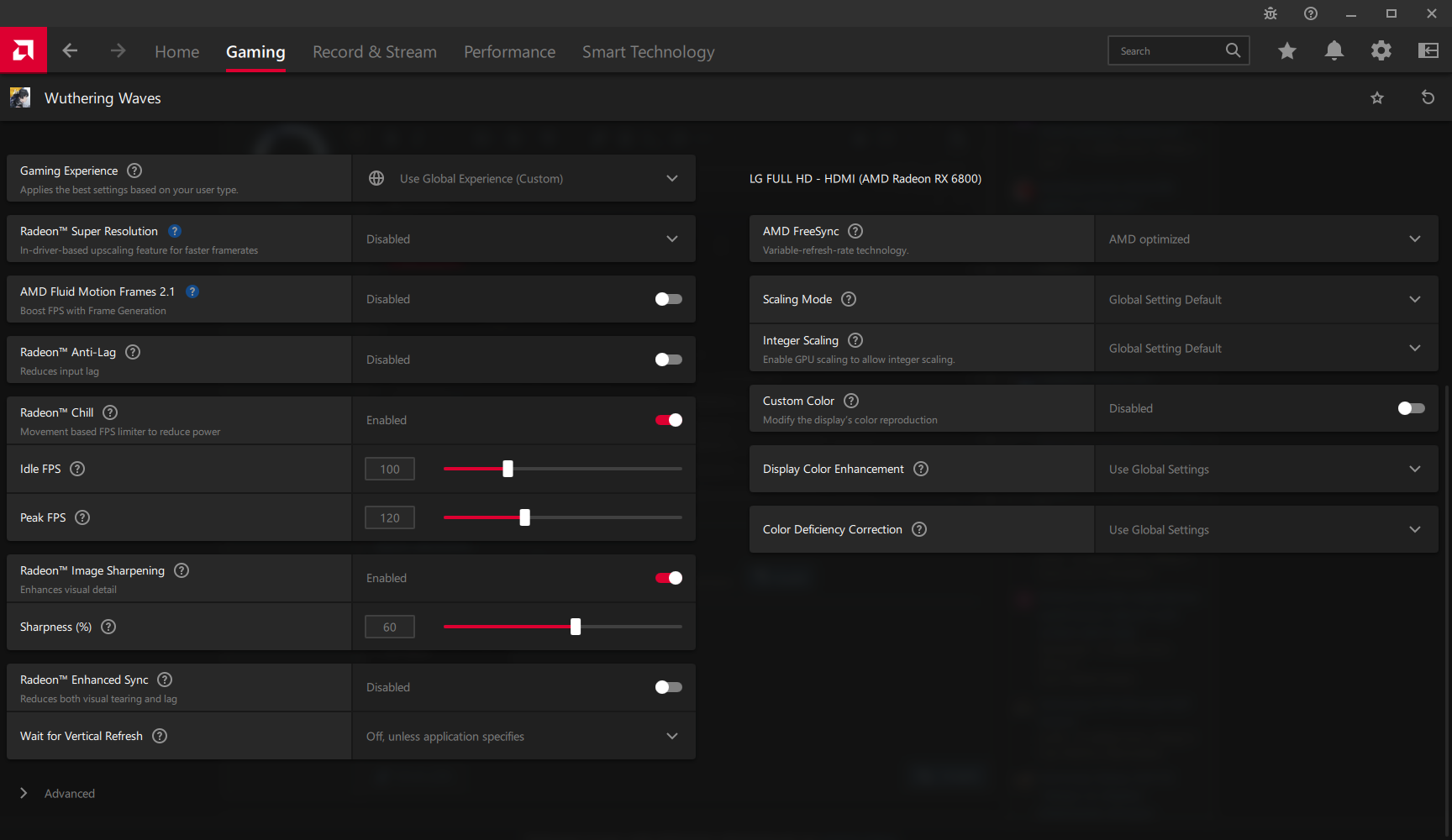1452x840 pixels.
Task: Open the AMD FreeSync dropdown
Action: click(1265, 239)
